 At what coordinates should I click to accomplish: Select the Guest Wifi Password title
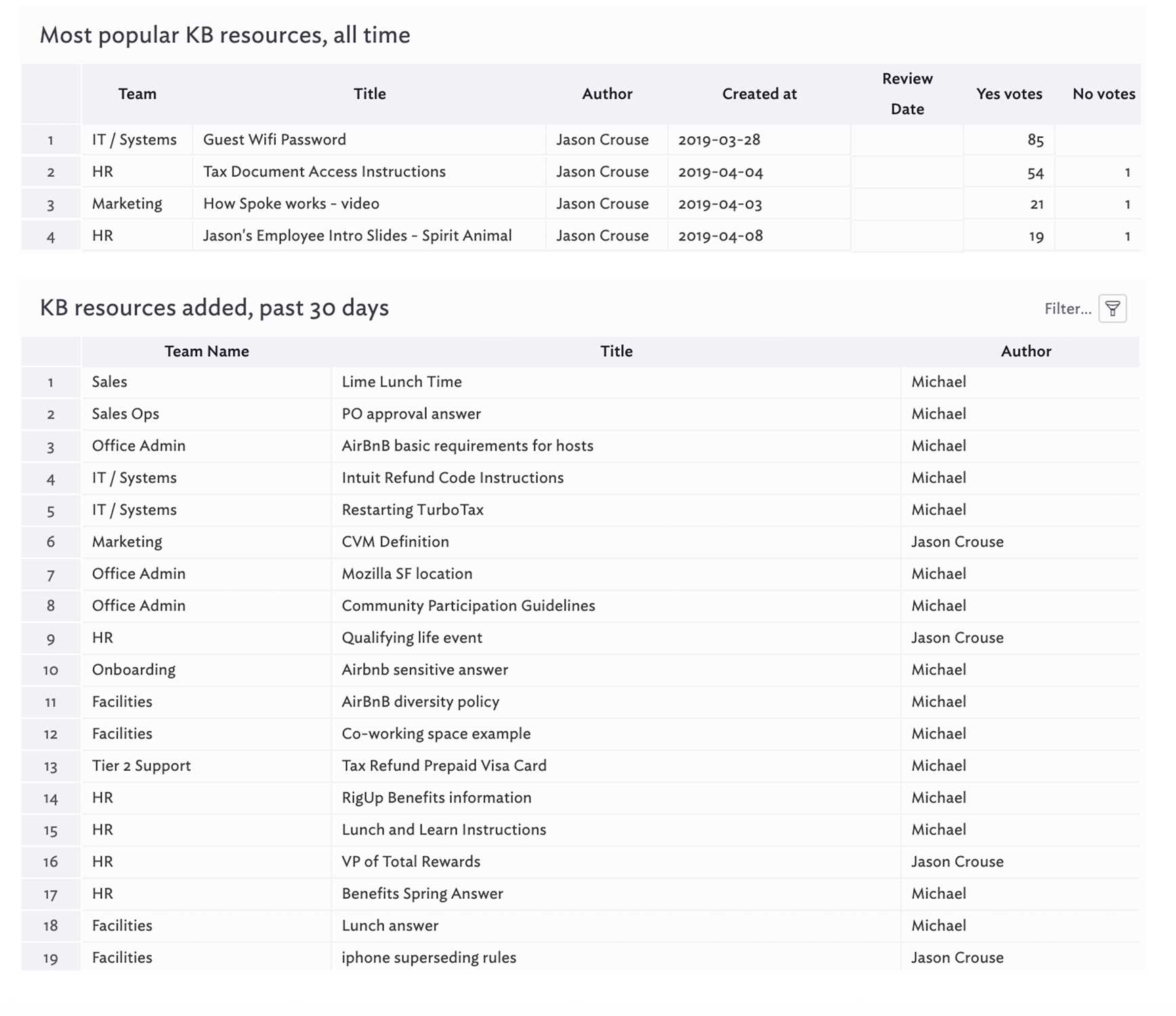coord(274,140)
